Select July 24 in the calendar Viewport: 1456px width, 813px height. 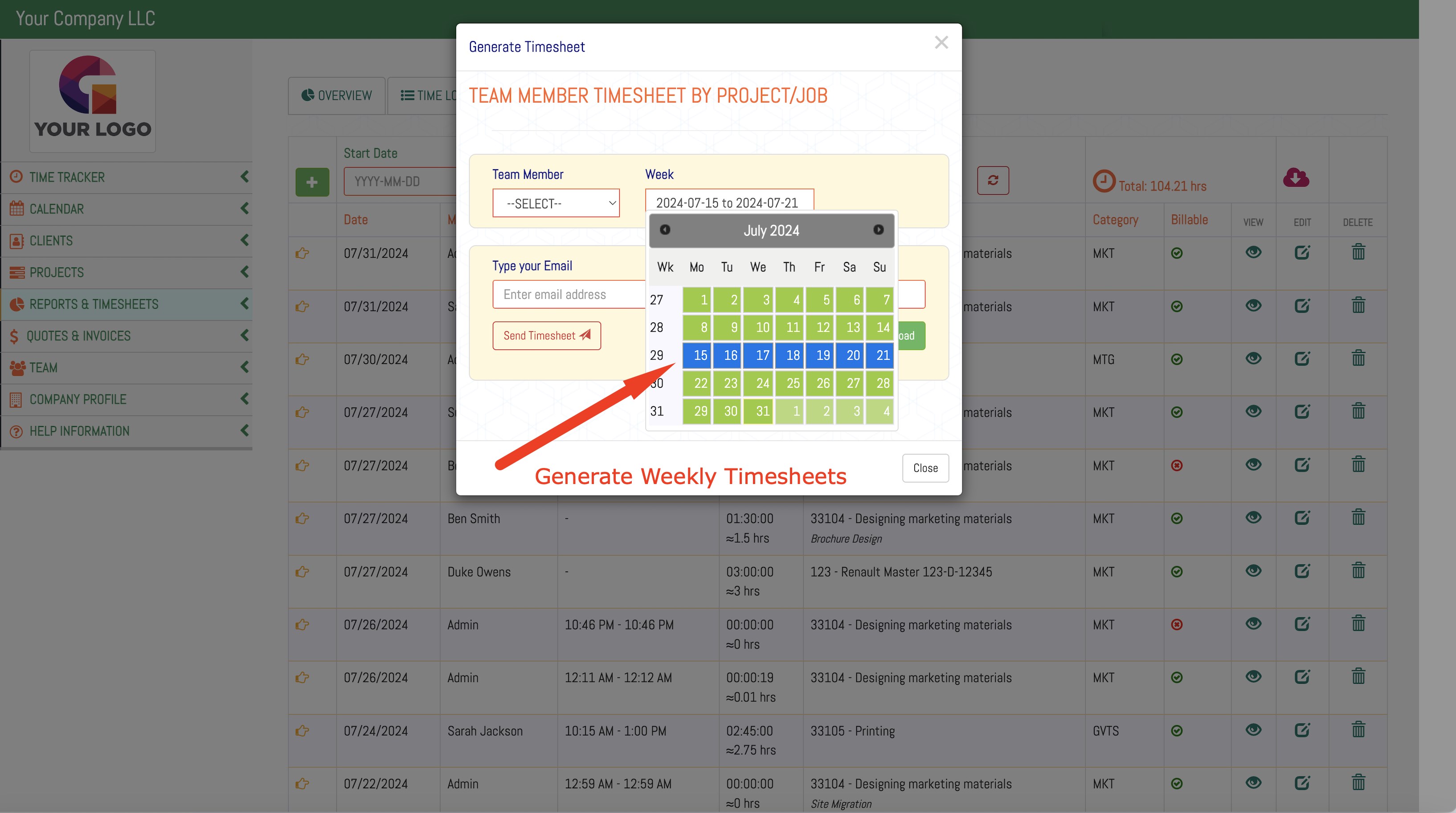click(759, 383)
